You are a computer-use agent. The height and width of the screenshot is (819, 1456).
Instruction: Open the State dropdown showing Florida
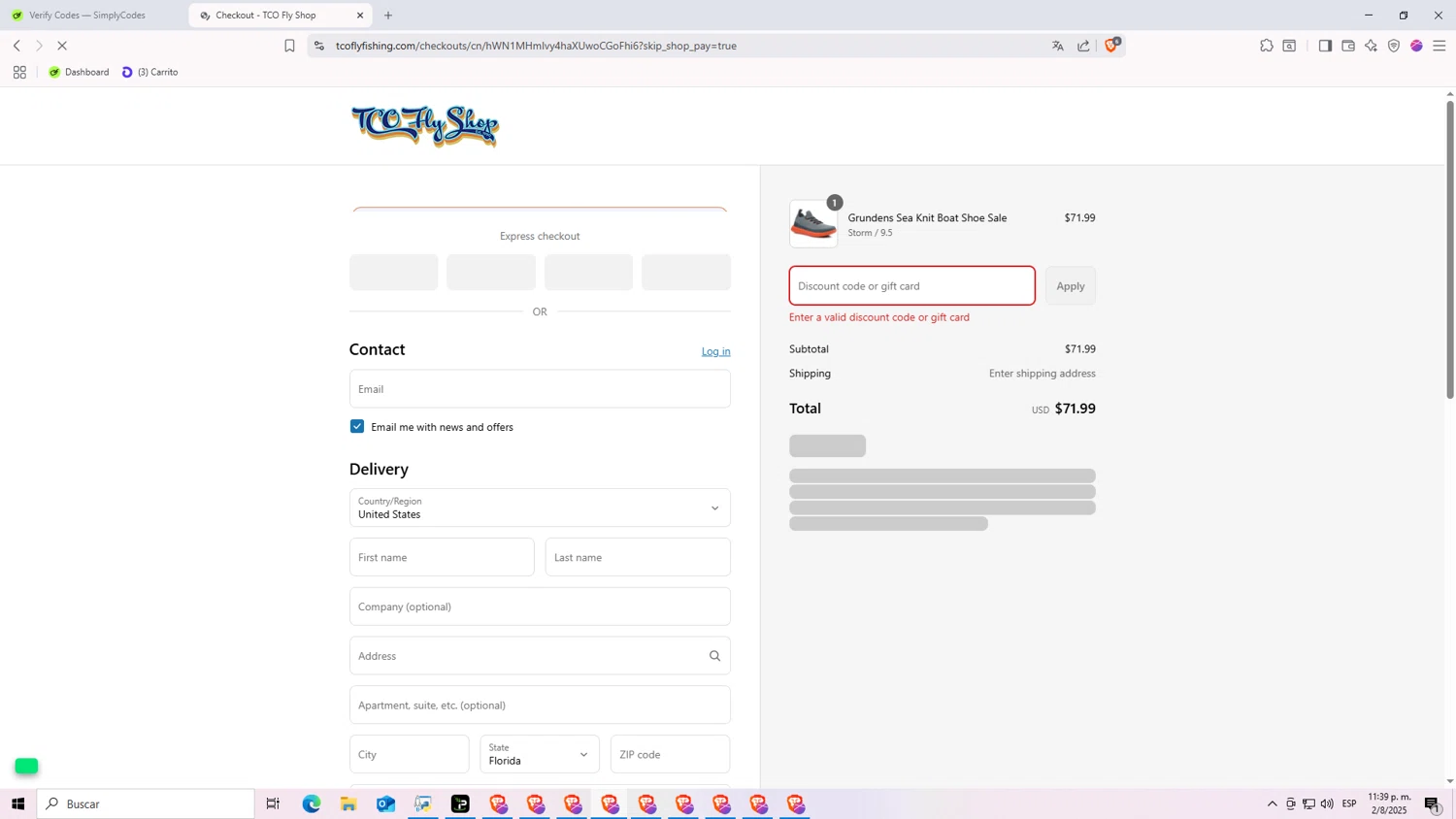[540, 754]
